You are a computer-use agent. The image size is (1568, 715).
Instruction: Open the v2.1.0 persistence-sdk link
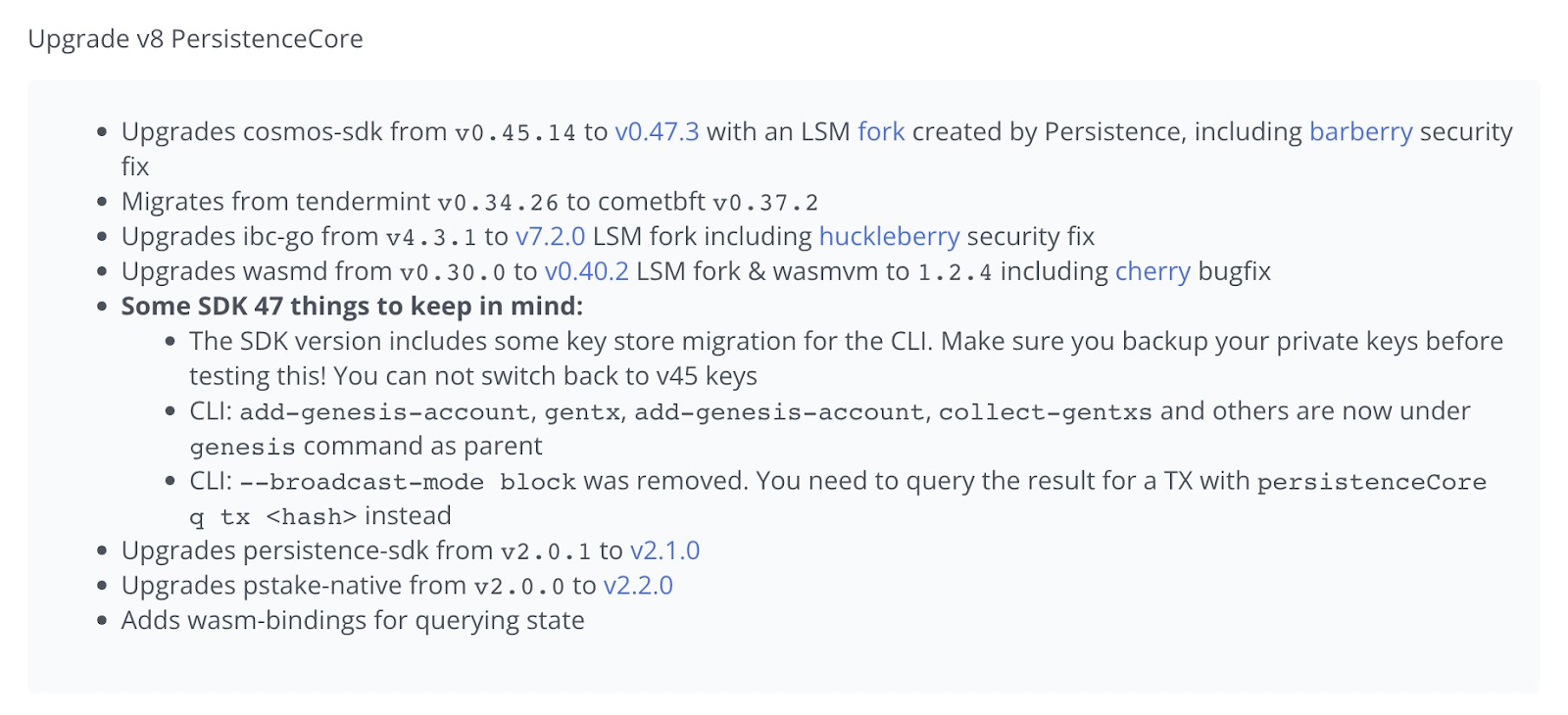[x=664, y=551]
